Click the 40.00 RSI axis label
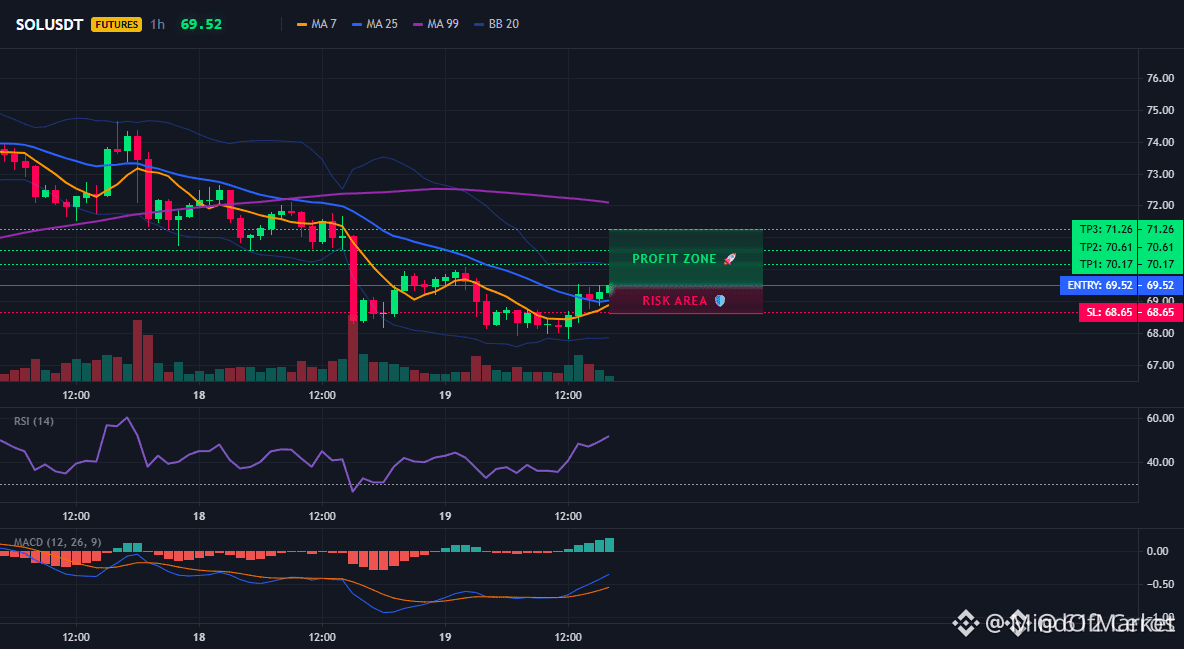The width and height of the screenshot is (1184, 649). click(1160, 462)
